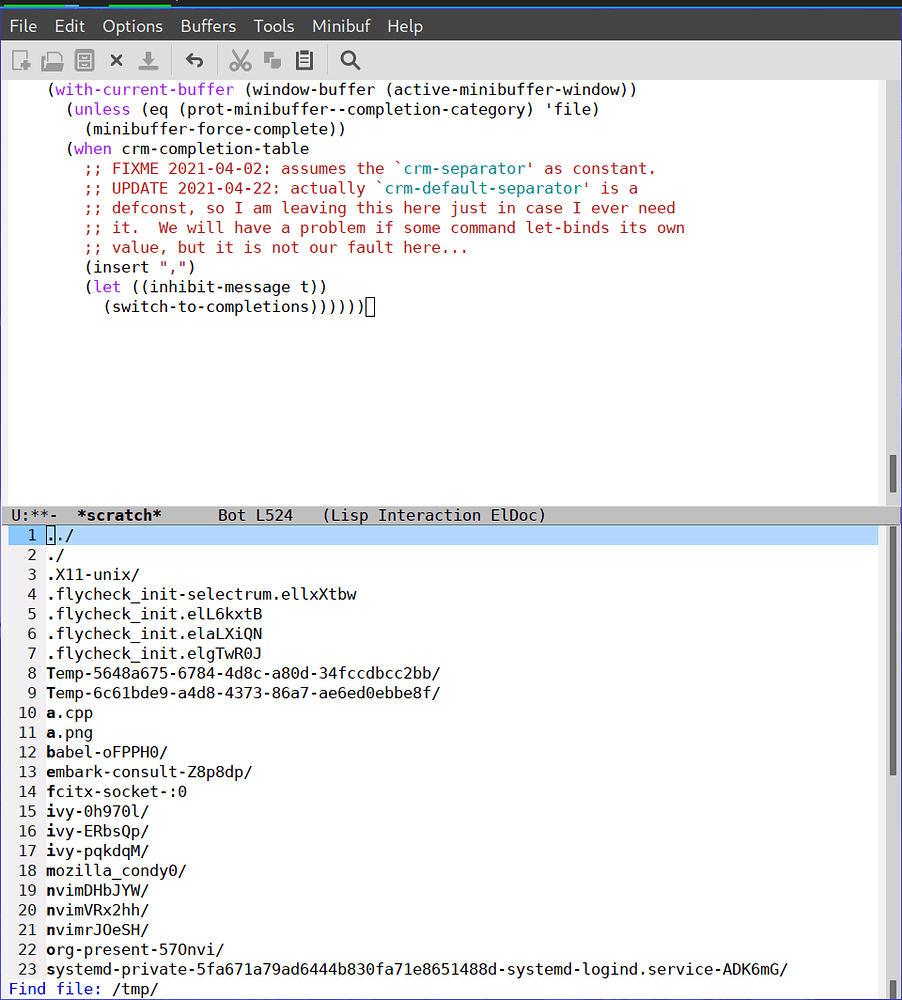Image resolution: width=902 pixels, height=1000 pixels.
Task: Open the Buffers menu
Action: pyautogui.click(x=208, y=26)
